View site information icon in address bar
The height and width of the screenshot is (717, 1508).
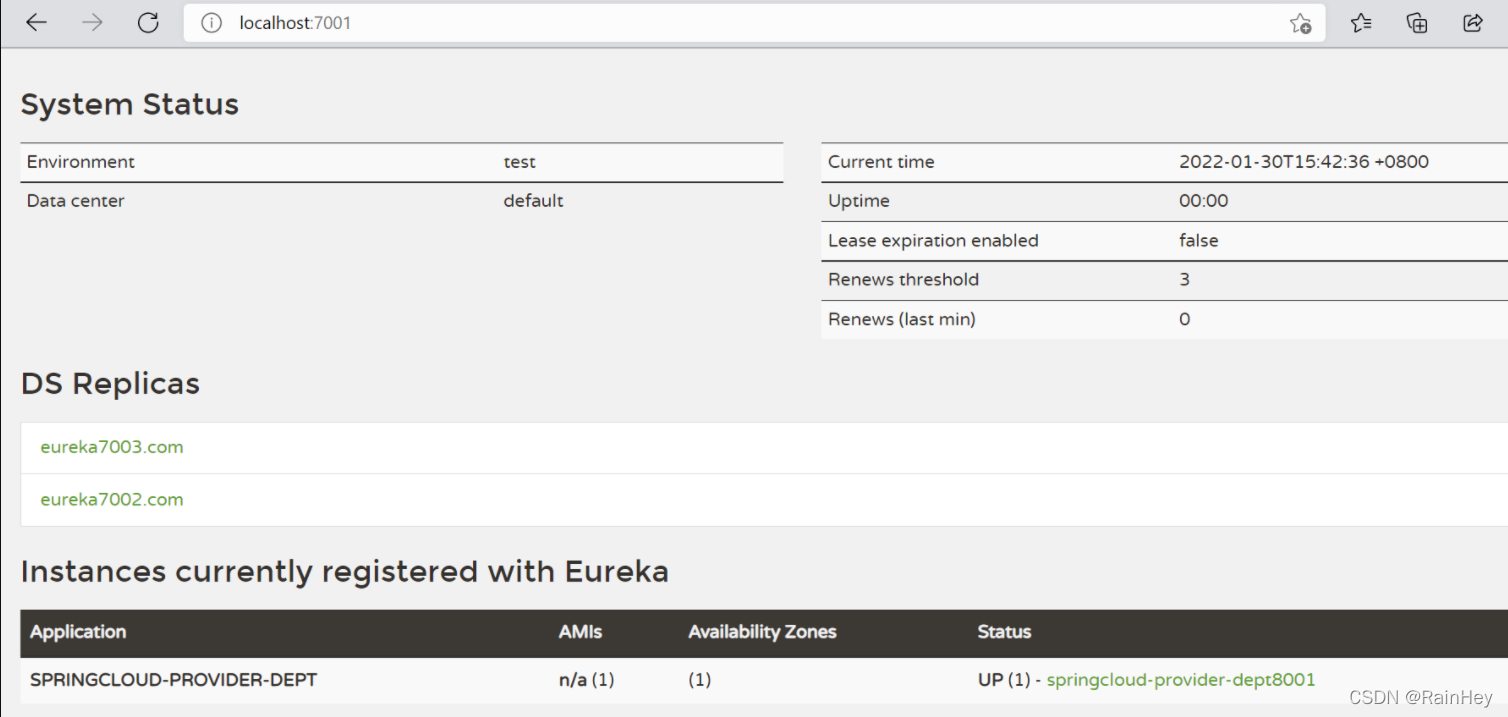(x=211, y=23)
